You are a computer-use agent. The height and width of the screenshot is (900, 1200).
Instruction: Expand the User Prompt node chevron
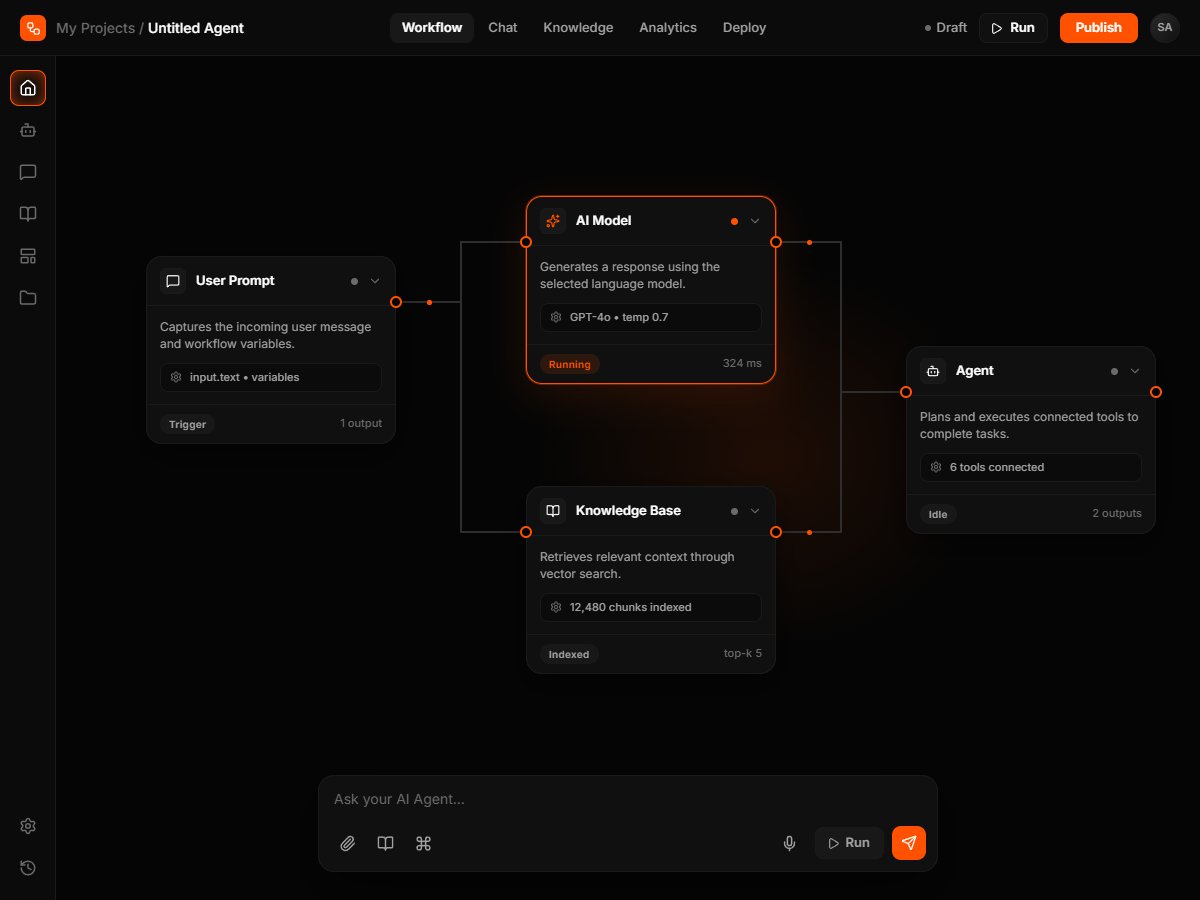[375, 281]
